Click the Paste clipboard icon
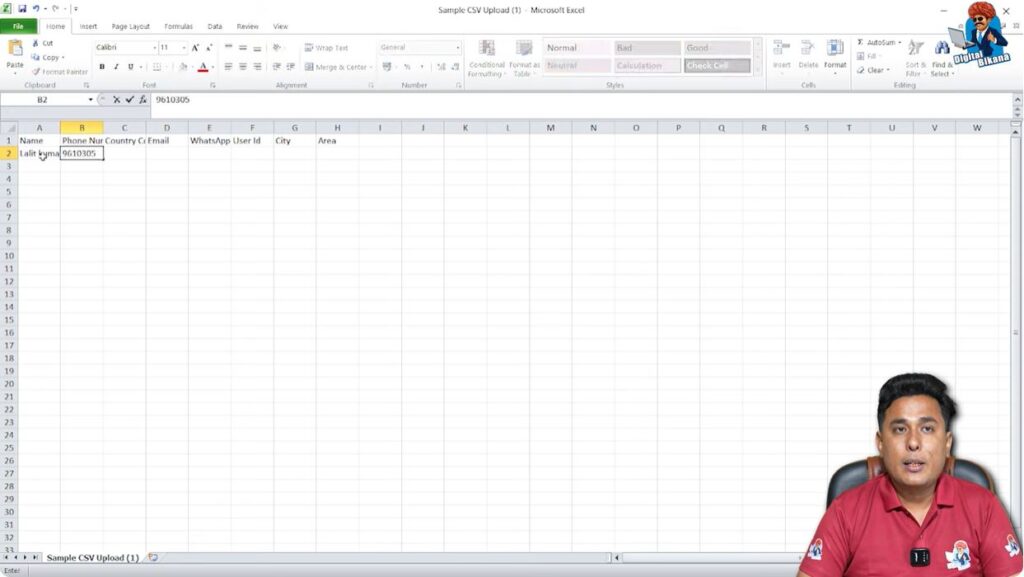The height and width of the screenshot is (577, 1024). pyautogui.click(x=14, y=48)
